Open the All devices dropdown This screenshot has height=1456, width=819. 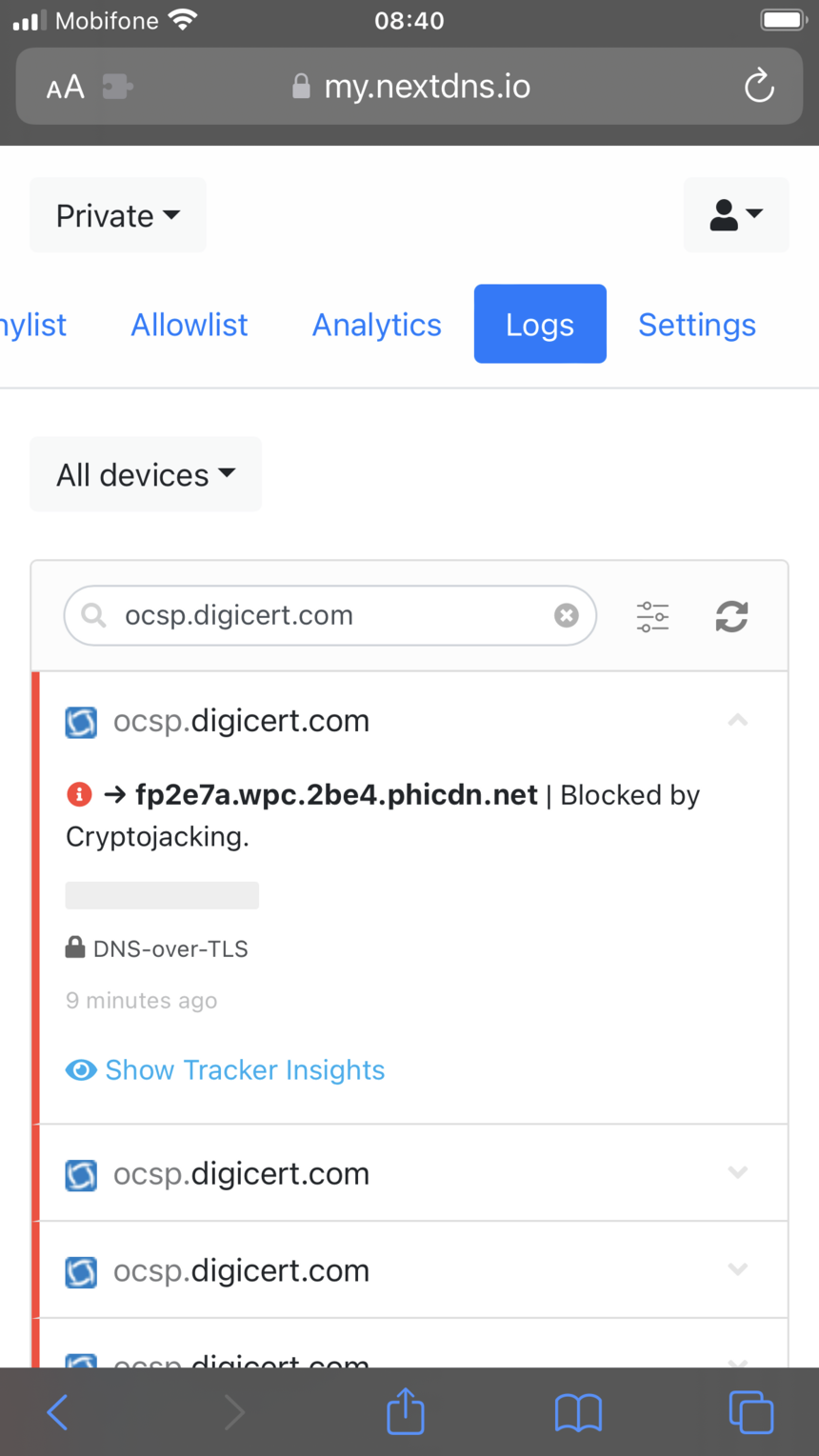pyautogui.click(x=145, y=473)
